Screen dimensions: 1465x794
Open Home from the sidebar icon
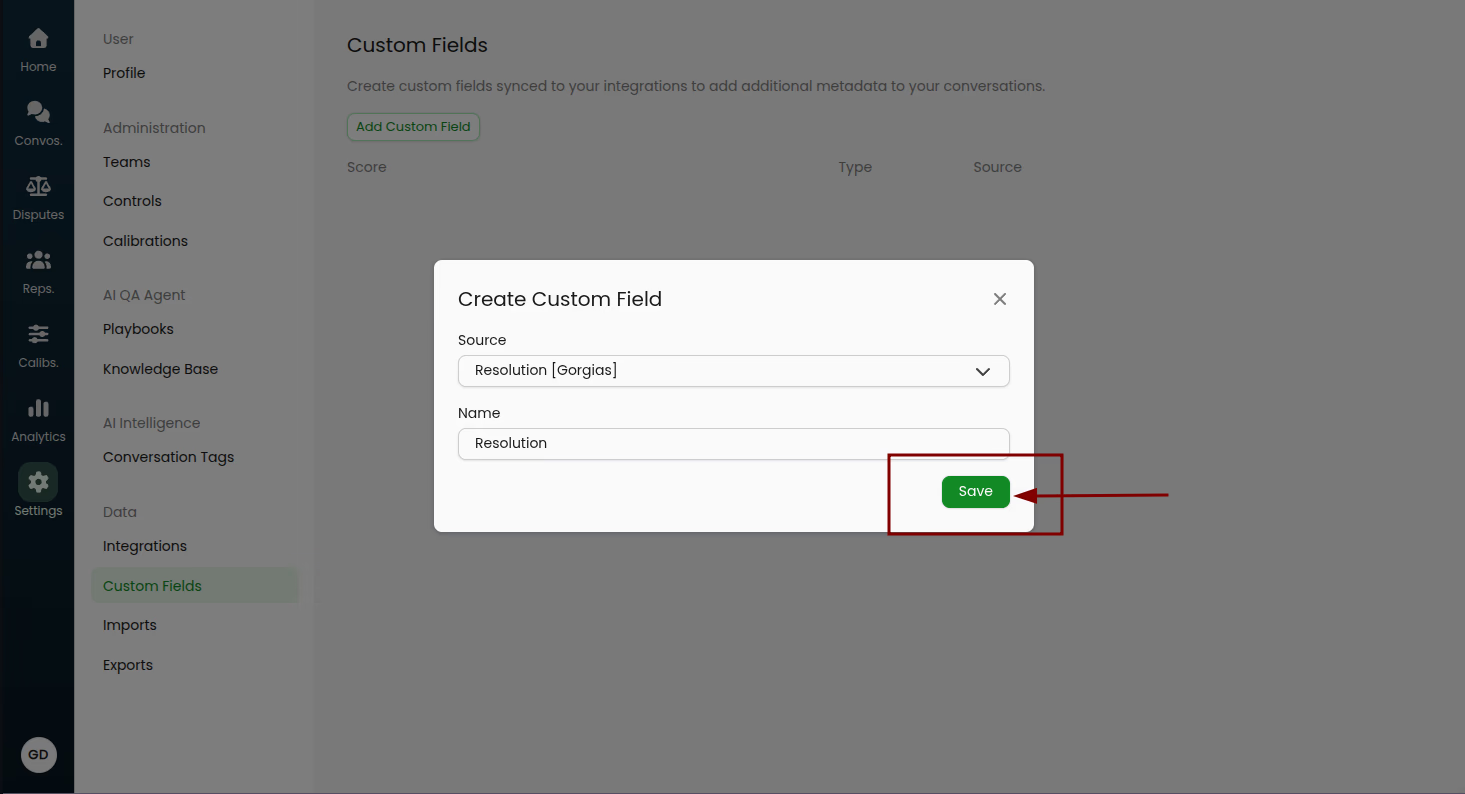(x=38, y=40)
